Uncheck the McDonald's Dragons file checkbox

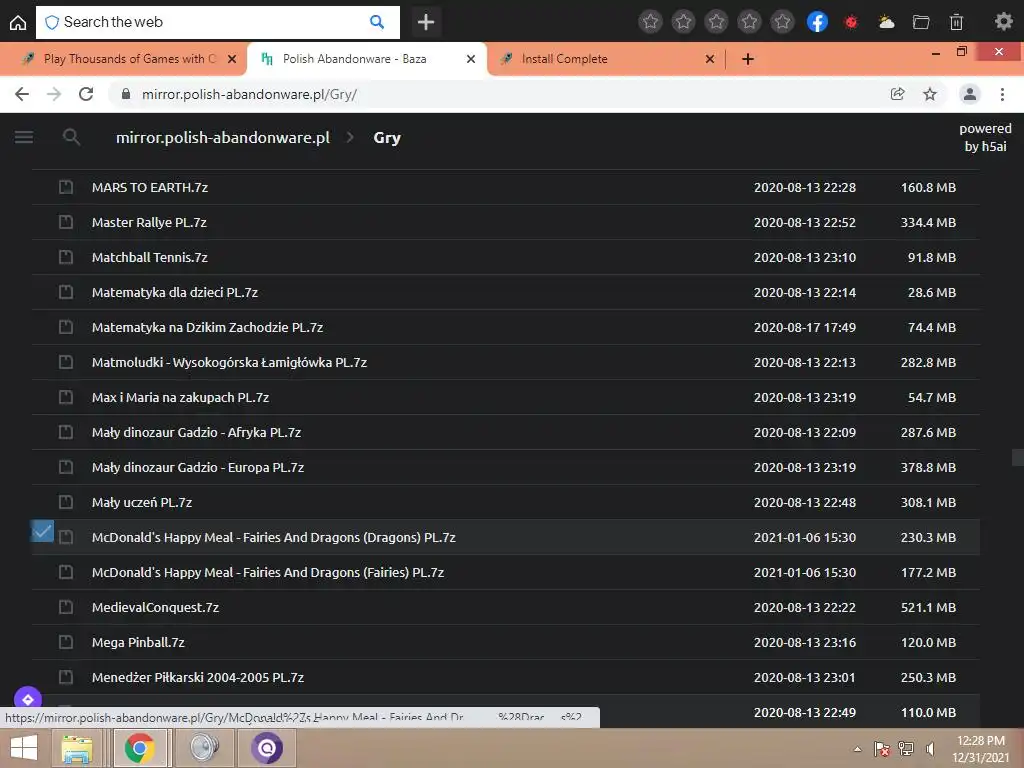click(42, 531)
